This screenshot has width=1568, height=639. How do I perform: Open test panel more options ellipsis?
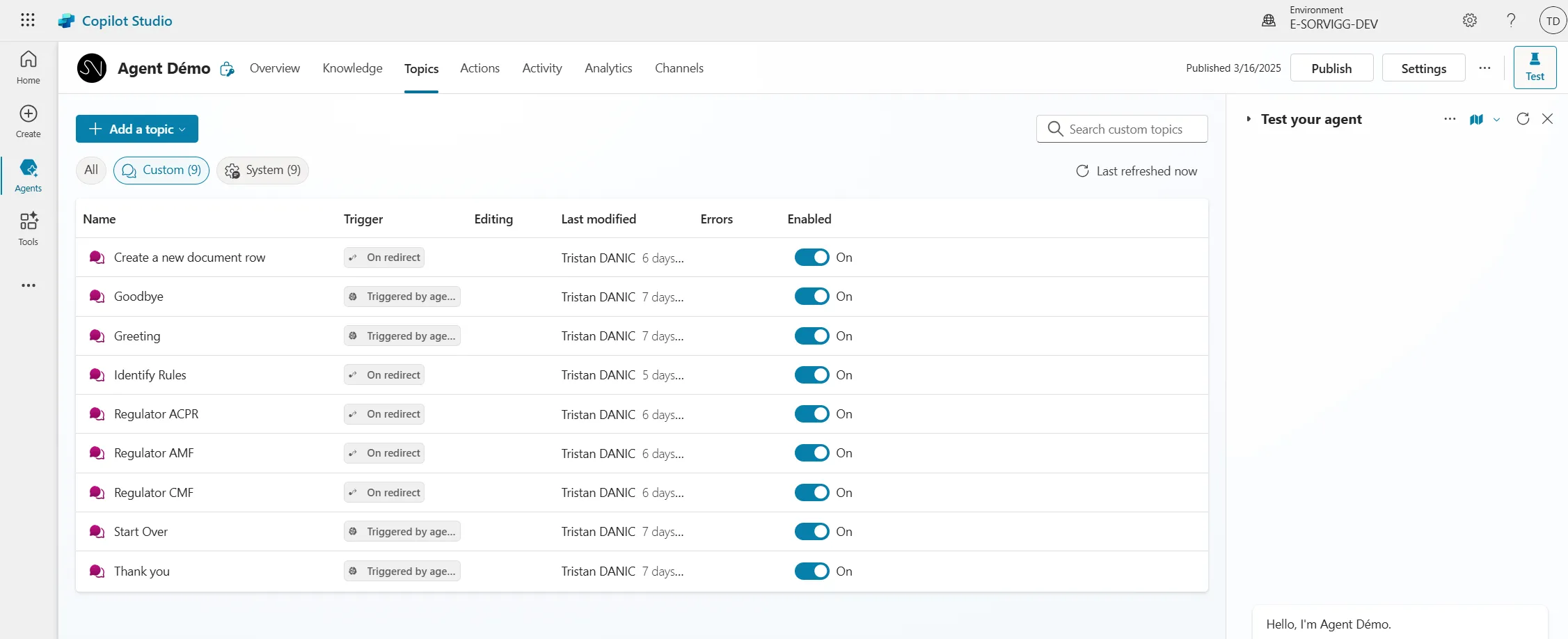[x=1450, y=119]
